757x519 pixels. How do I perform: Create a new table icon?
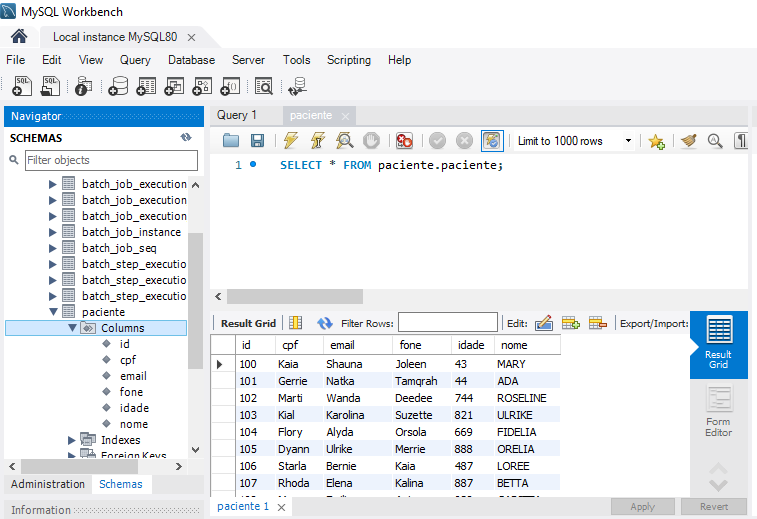(146, 86)
